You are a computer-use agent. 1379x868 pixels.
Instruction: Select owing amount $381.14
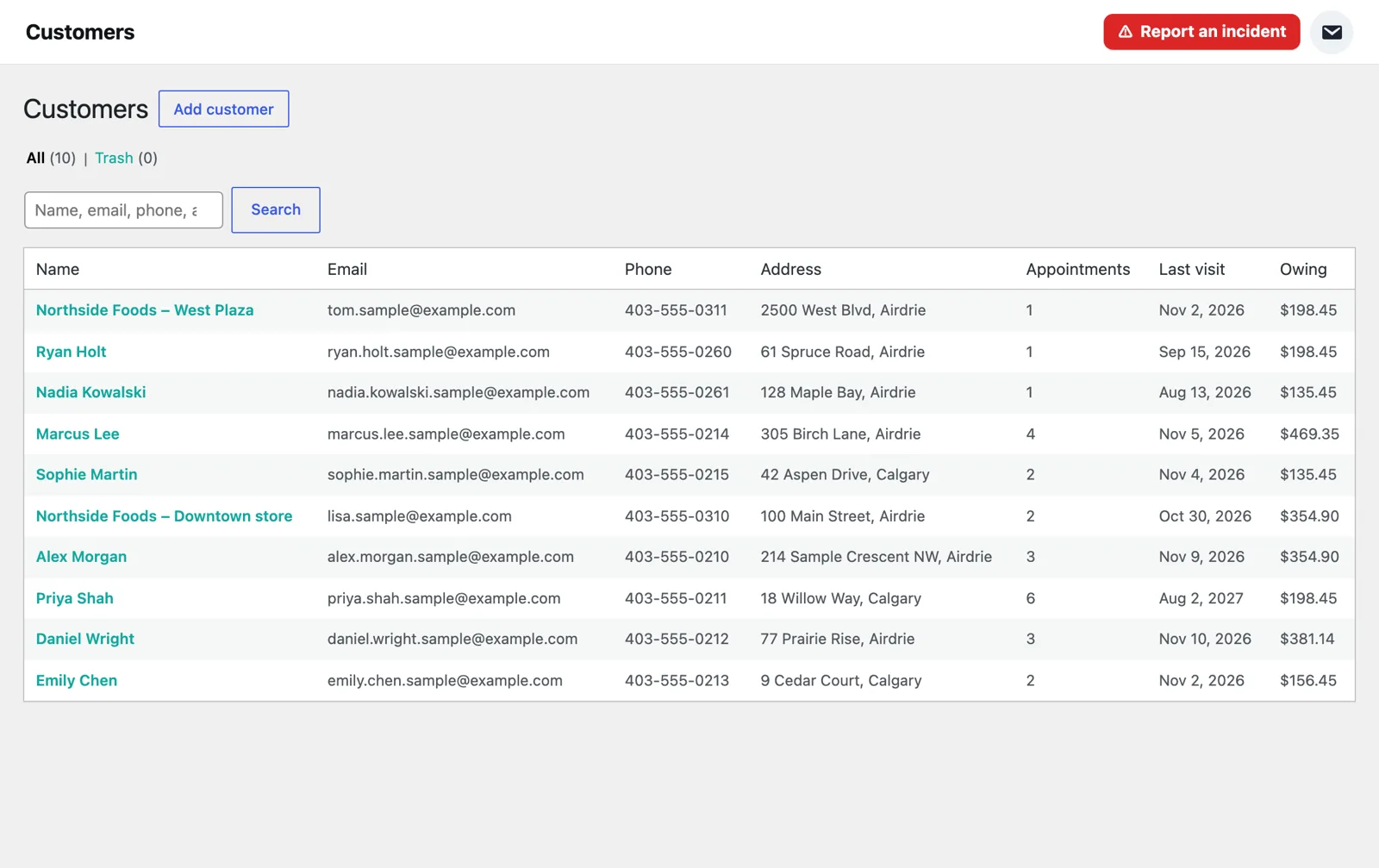click(1307, 639)
